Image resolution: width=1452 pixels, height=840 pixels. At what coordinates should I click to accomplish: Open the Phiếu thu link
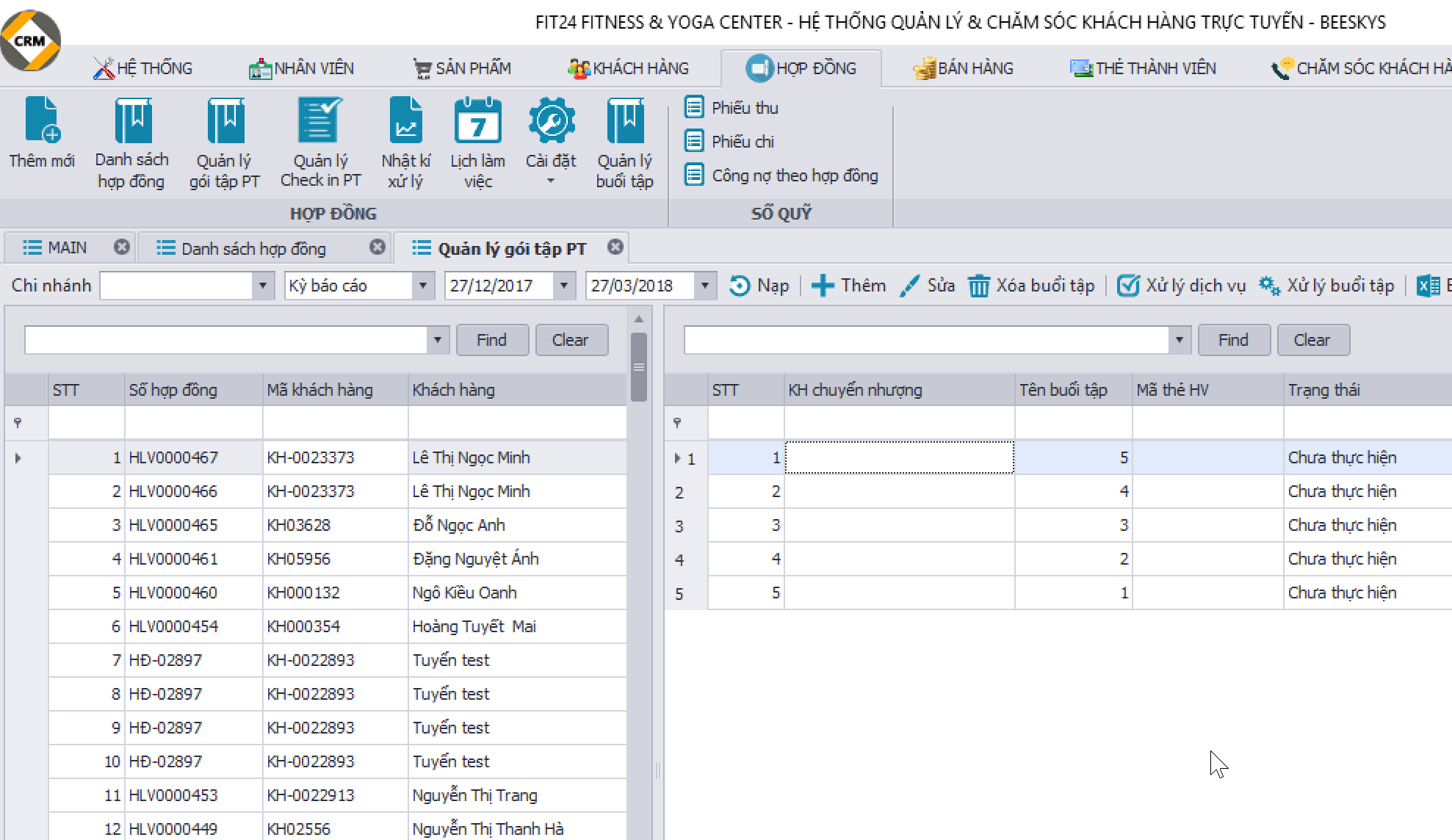pyautogui.click(x=744, y=108)
